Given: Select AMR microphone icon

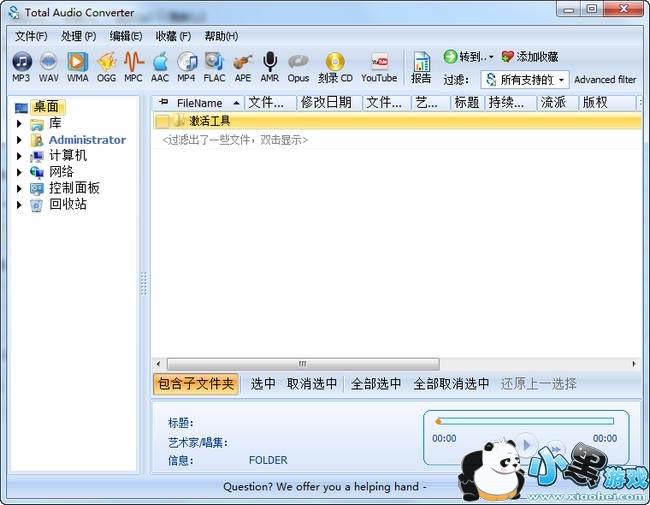Looking at the screenshot, I should coord(270,67).
